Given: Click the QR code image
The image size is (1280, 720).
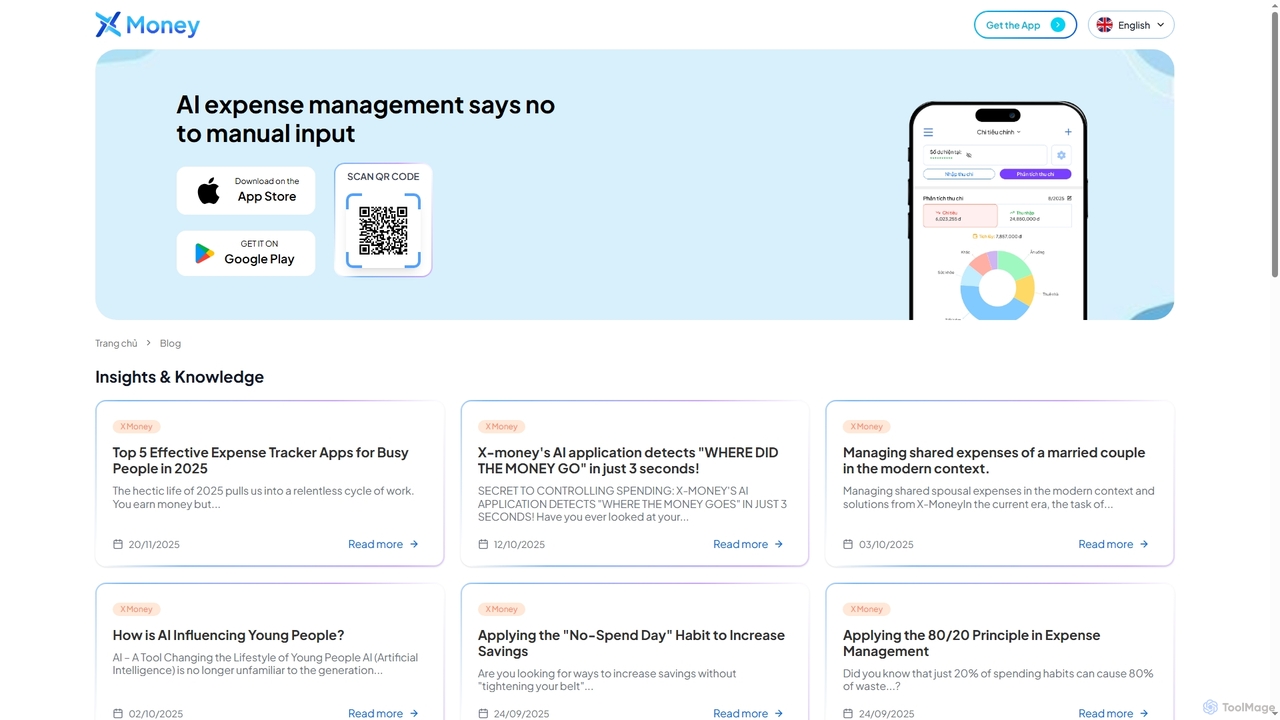Looking at the screenshot, I should tap(383, 231).
